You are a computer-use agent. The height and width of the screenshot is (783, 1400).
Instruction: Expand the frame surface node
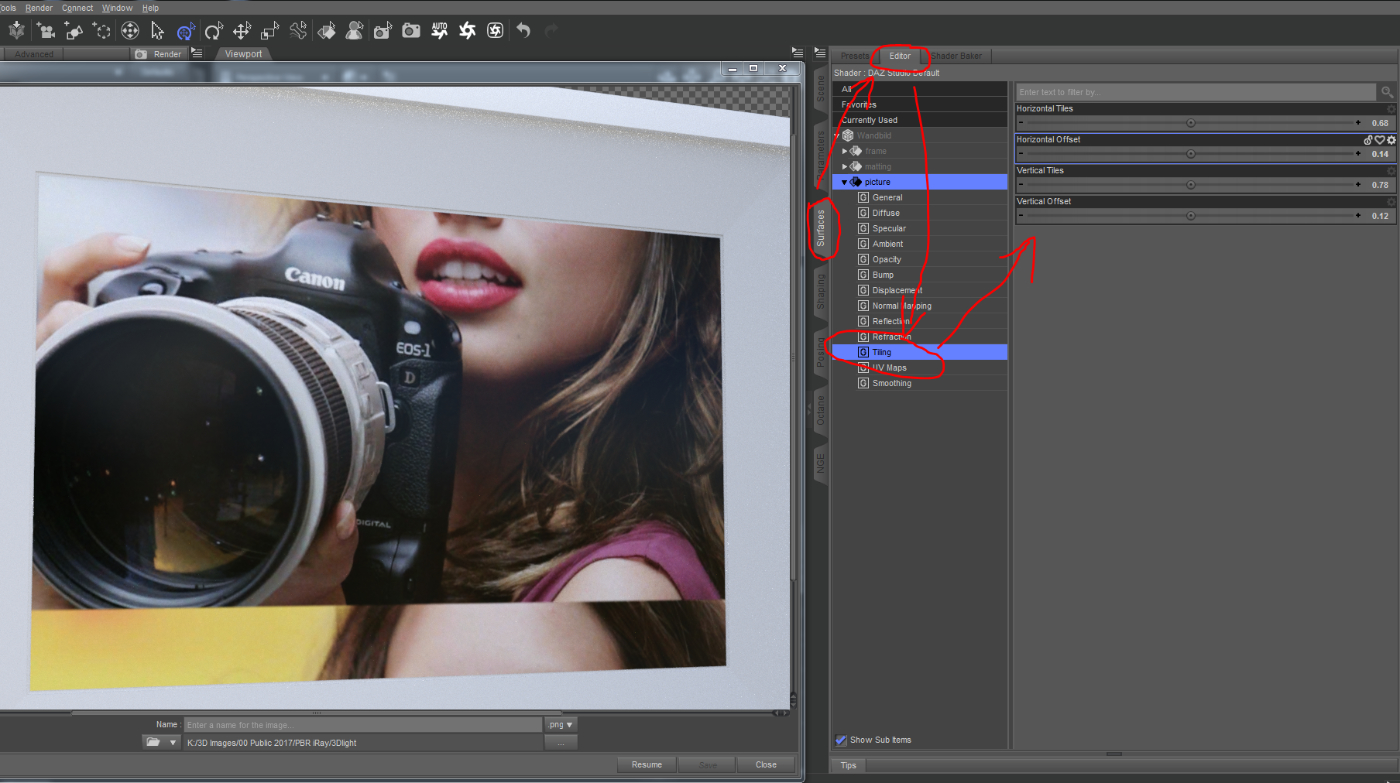844,151
